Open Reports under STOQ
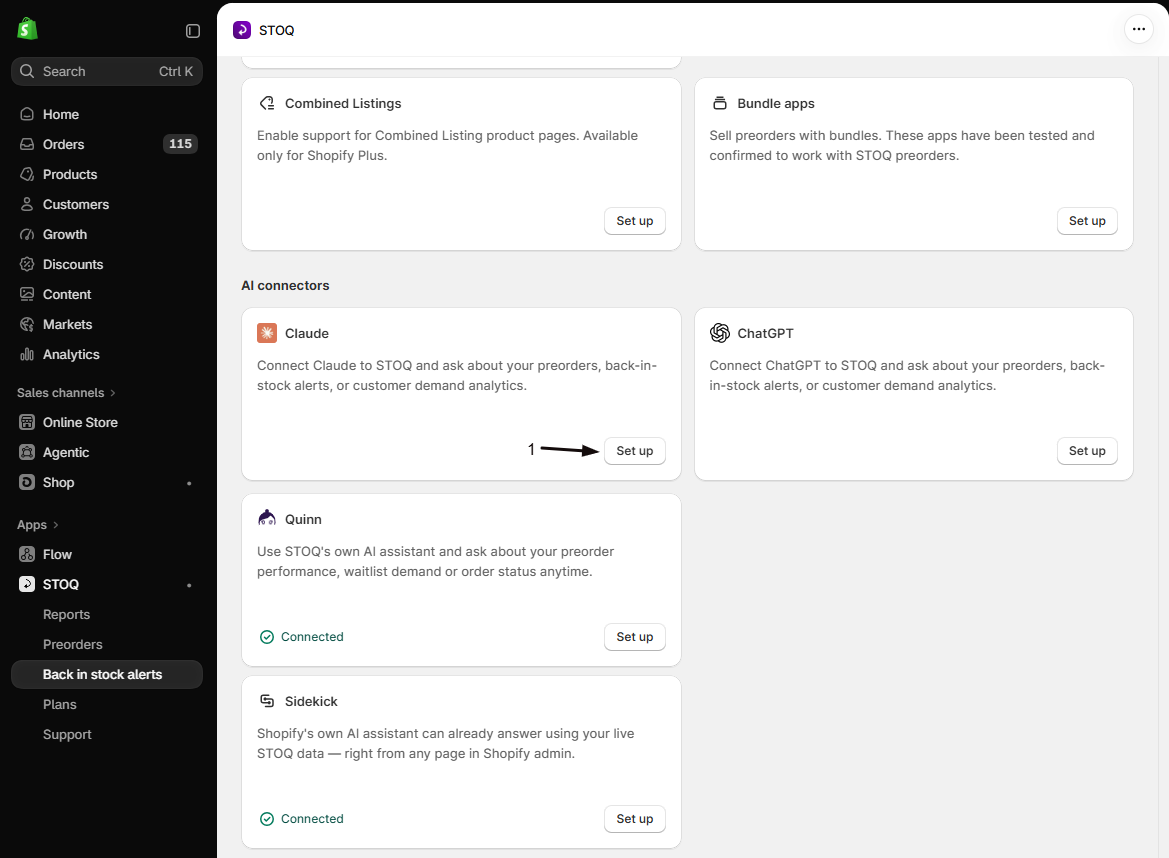The image size is (1169, 858). point(66,614)
